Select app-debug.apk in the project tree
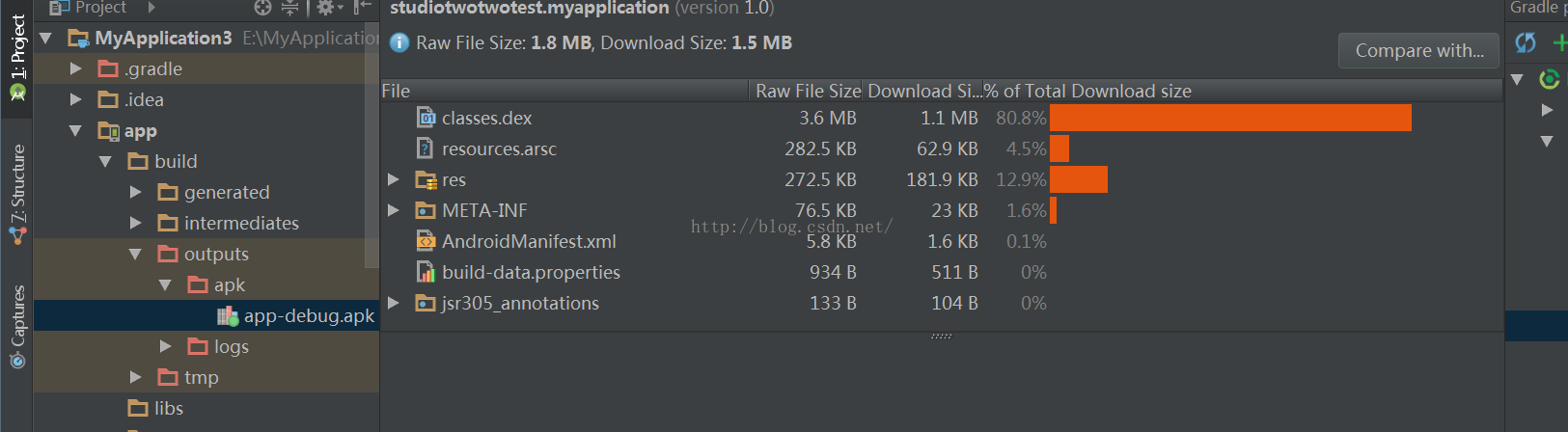 click(309, 316)
